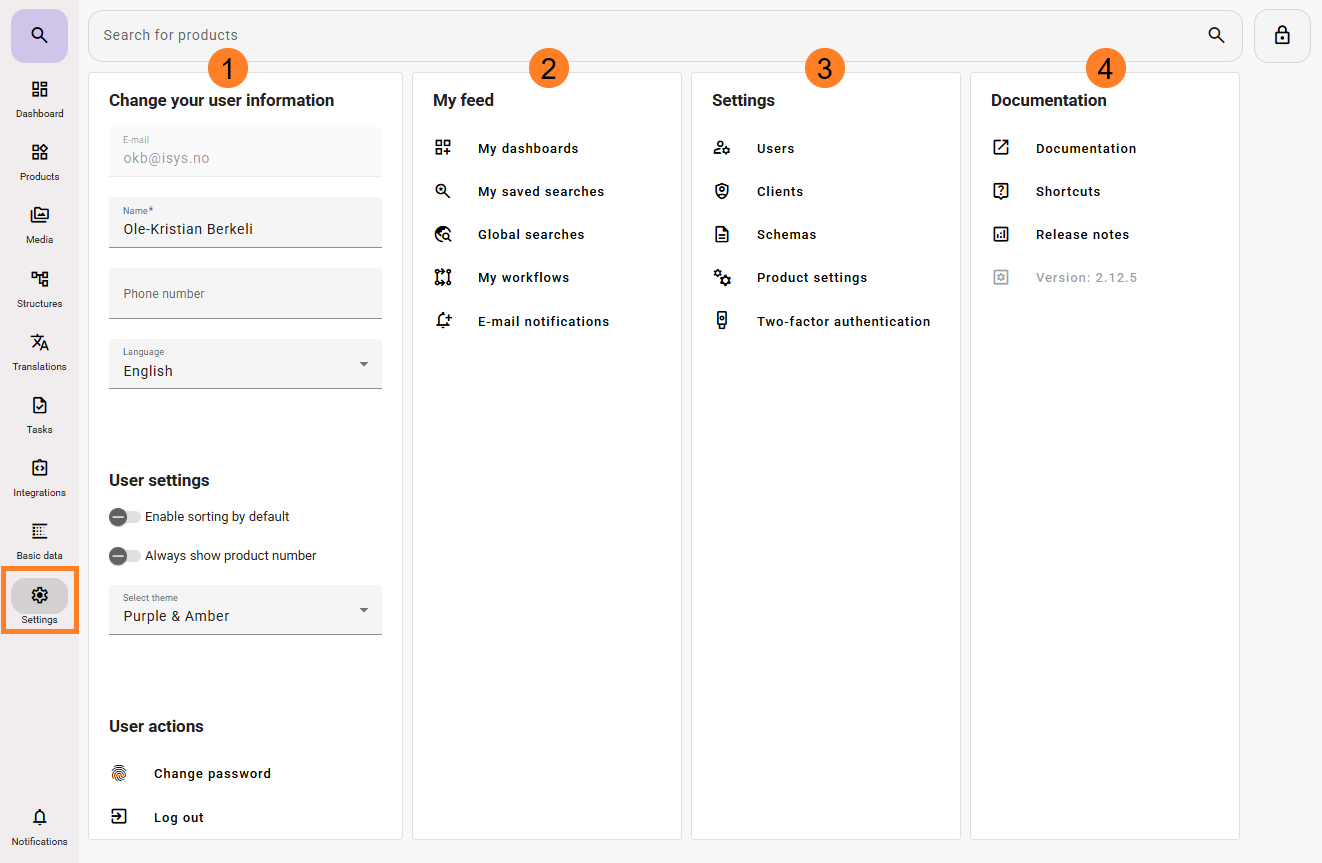Click the purple search icon in sidebar

coord(39,36)
